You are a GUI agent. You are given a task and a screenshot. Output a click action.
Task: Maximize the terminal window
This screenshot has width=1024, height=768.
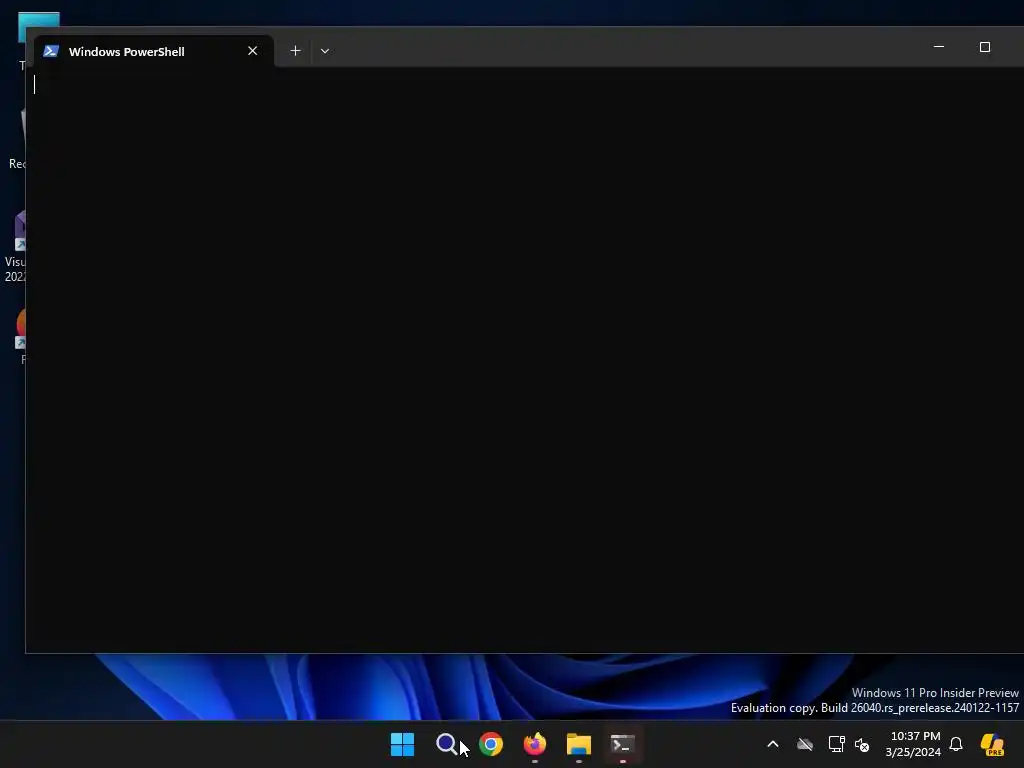click(985, 47)
